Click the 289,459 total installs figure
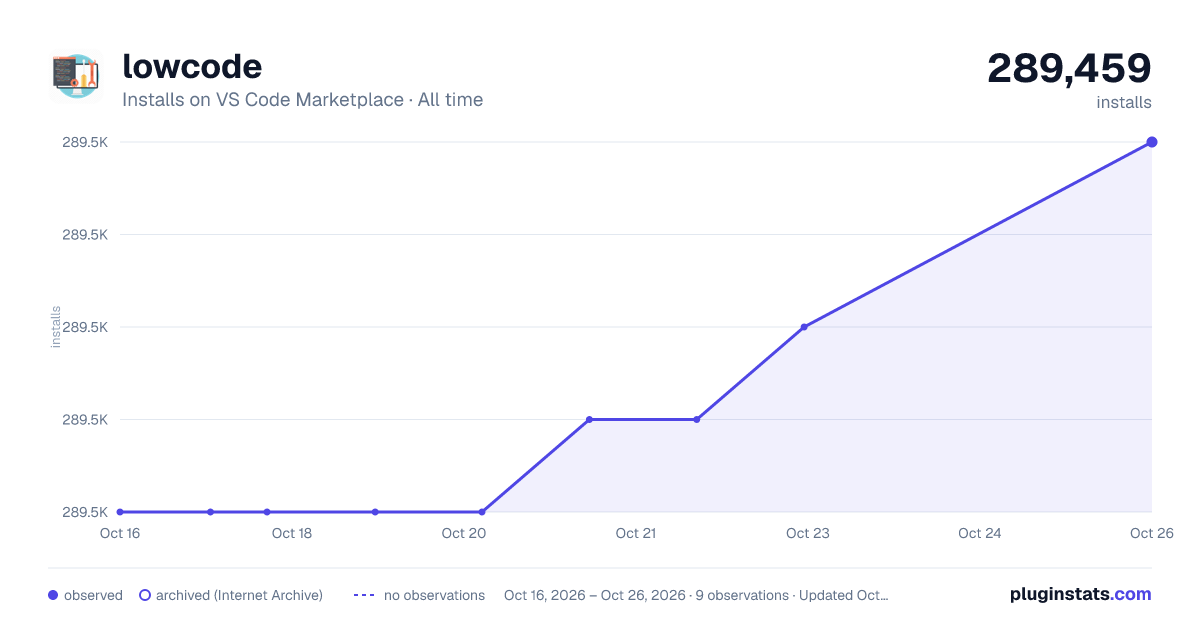Screen dimensions: 1200x630 coord(1069,68)
